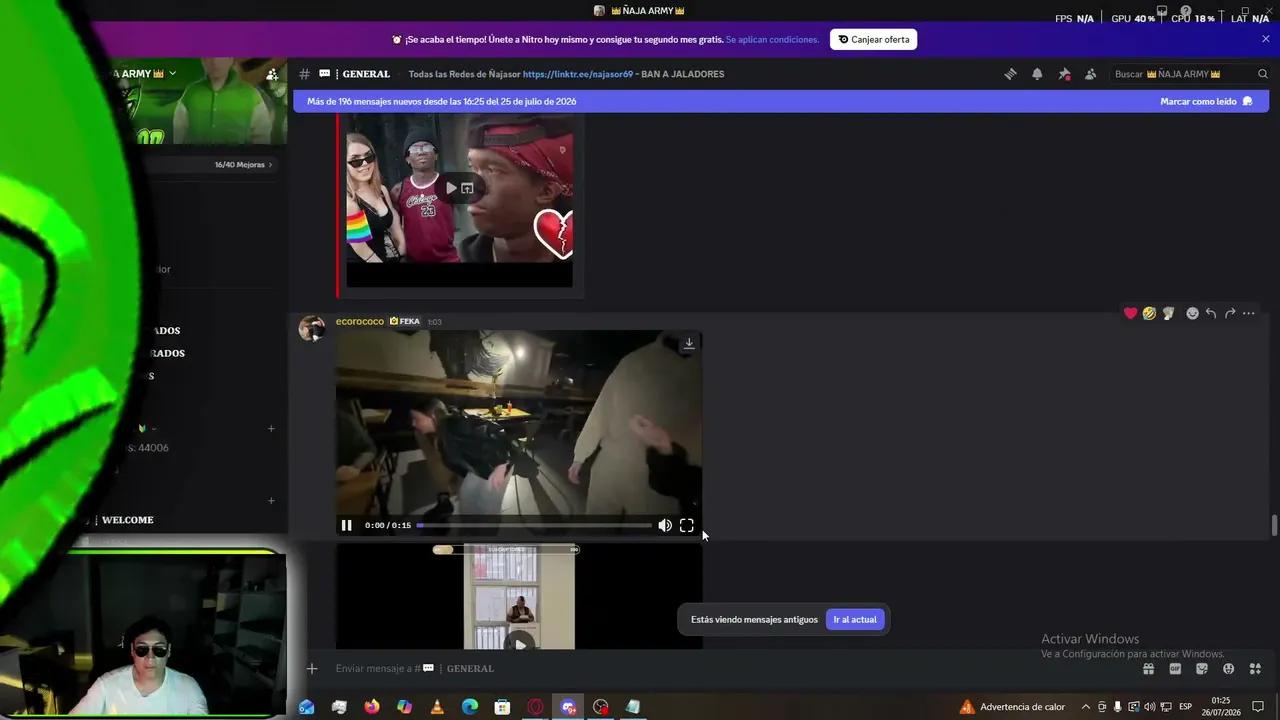Click Enviar mensaje a GENERAL input
This screenshot has height=720, width=1280.
[x=730, y=668]
